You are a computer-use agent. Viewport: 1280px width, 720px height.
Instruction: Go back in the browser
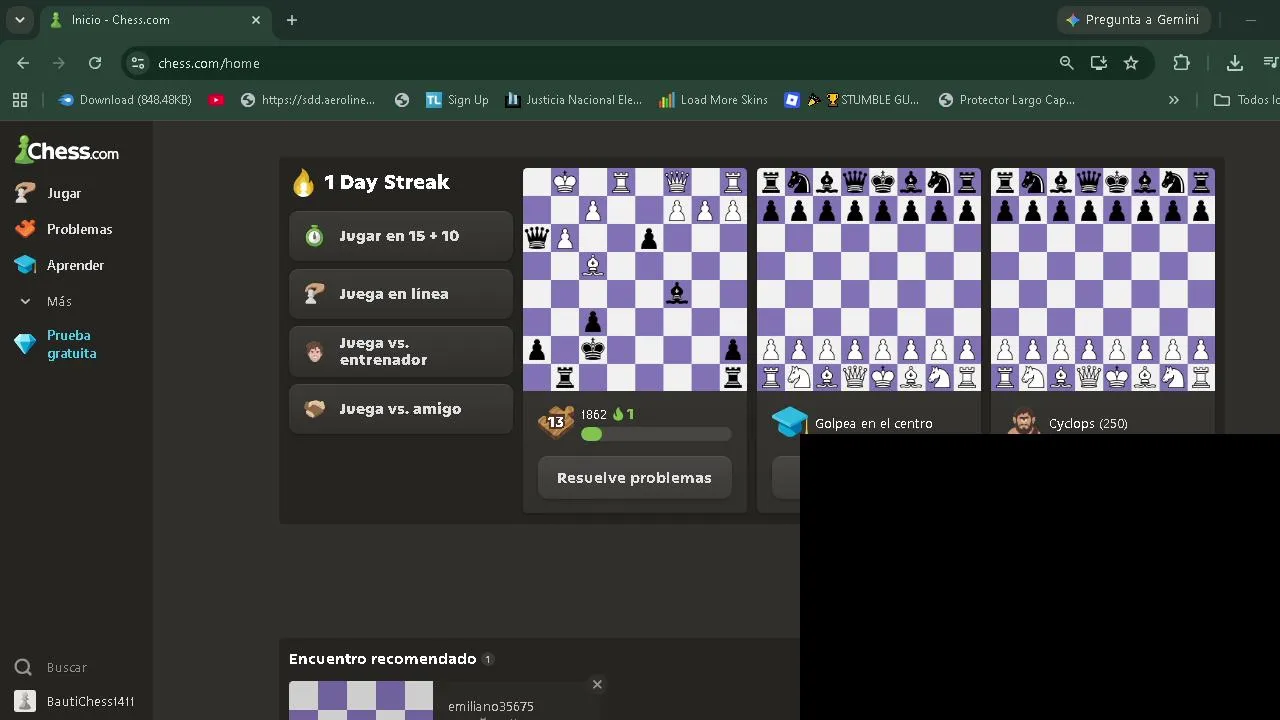23,63
